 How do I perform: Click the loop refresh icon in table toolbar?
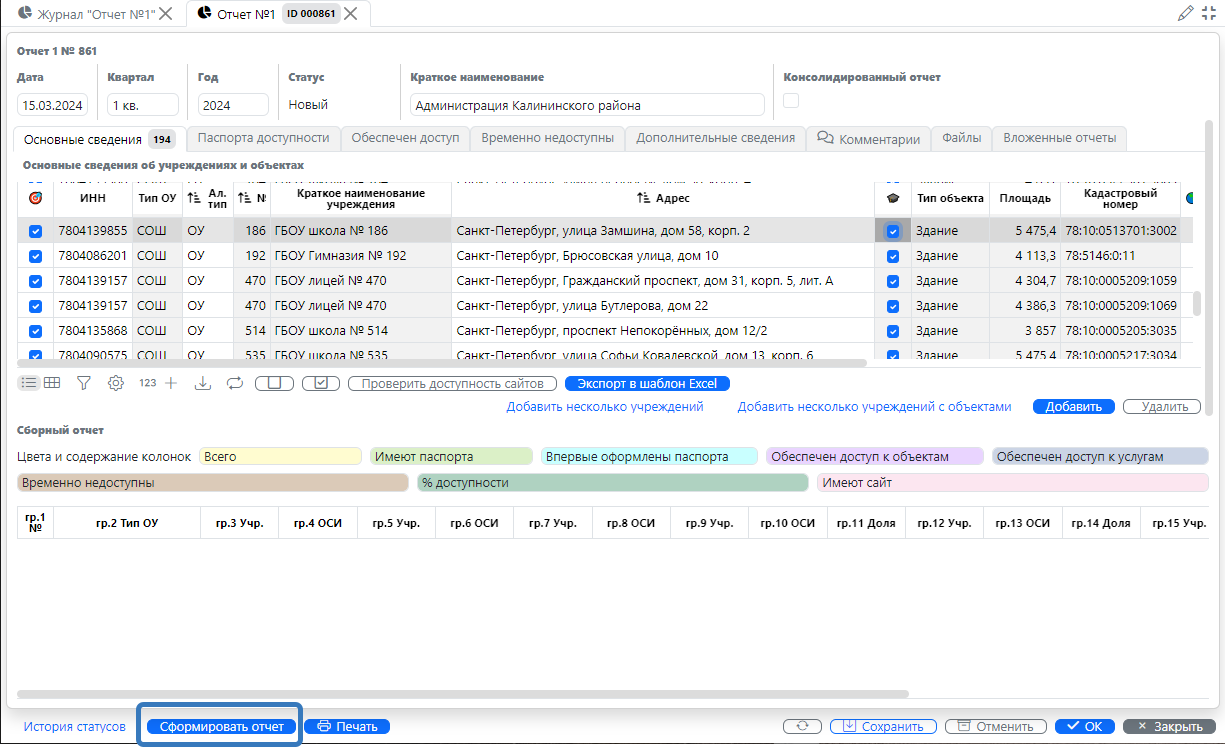(235, 383)
